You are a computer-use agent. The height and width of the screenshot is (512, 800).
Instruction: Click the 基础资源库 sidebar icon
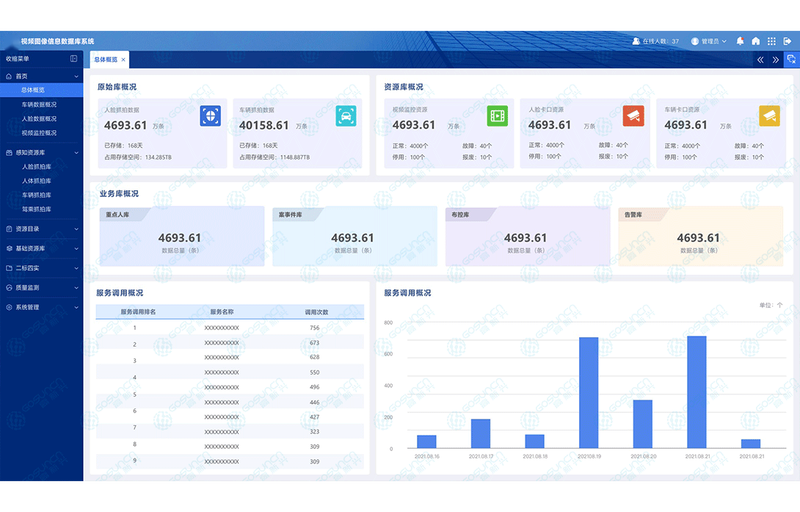[x=9, y=248]
